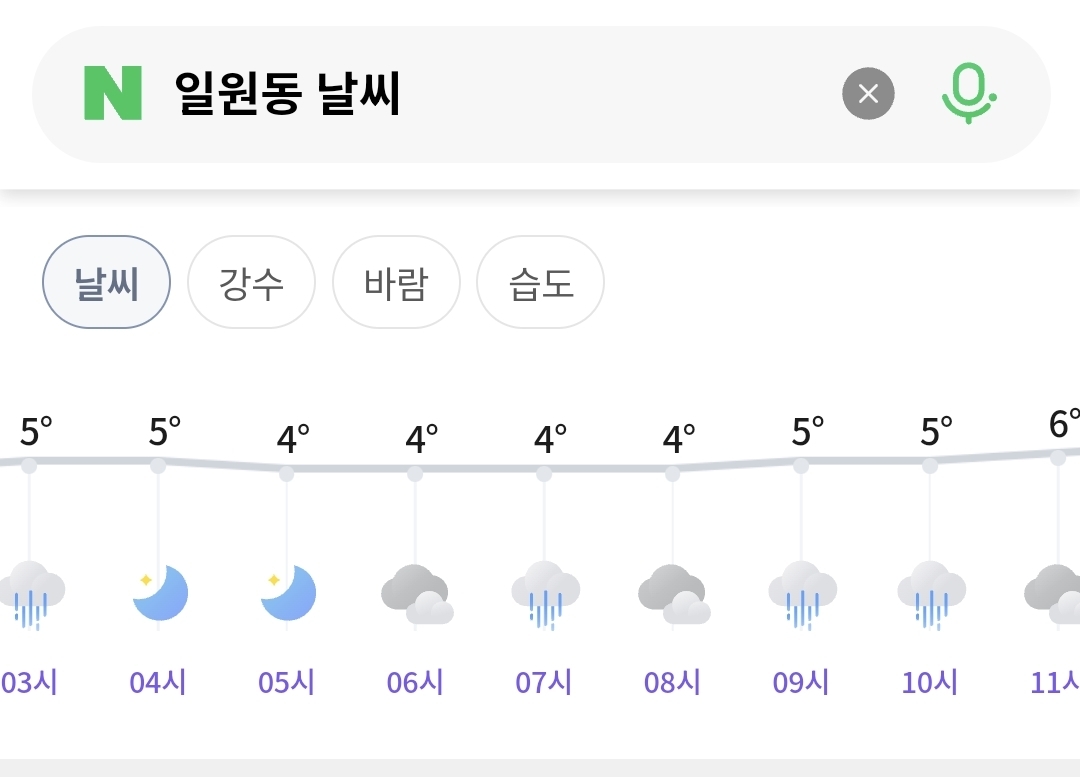The width and height of the screenshot is (1080, 777).
Task: Click the rain cloud icon at 09시
Action: [x=802, y=594]
